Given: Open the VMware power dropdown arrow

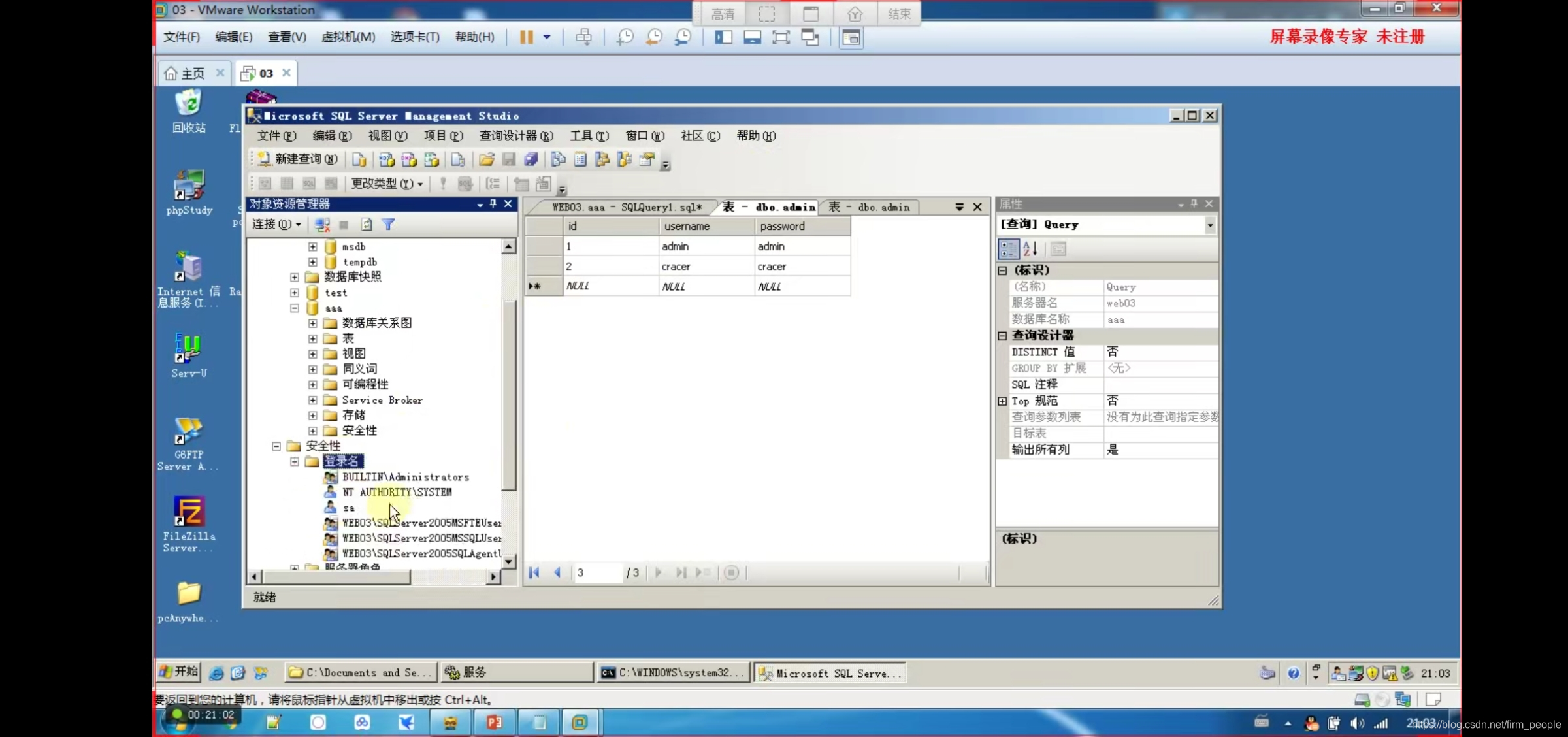Looking at the screenshot, I should click(547, 37).
